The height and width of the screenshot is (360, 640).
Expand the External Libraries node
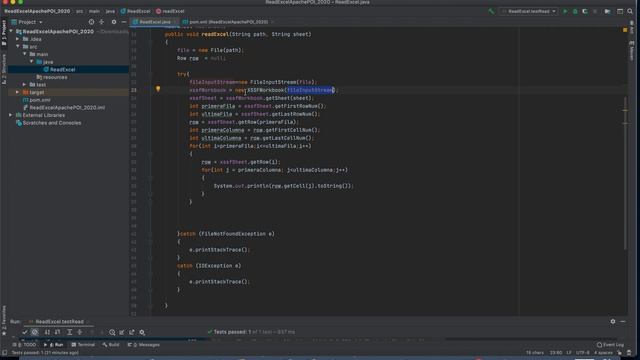pyautogui.click(x=11, y=115)
